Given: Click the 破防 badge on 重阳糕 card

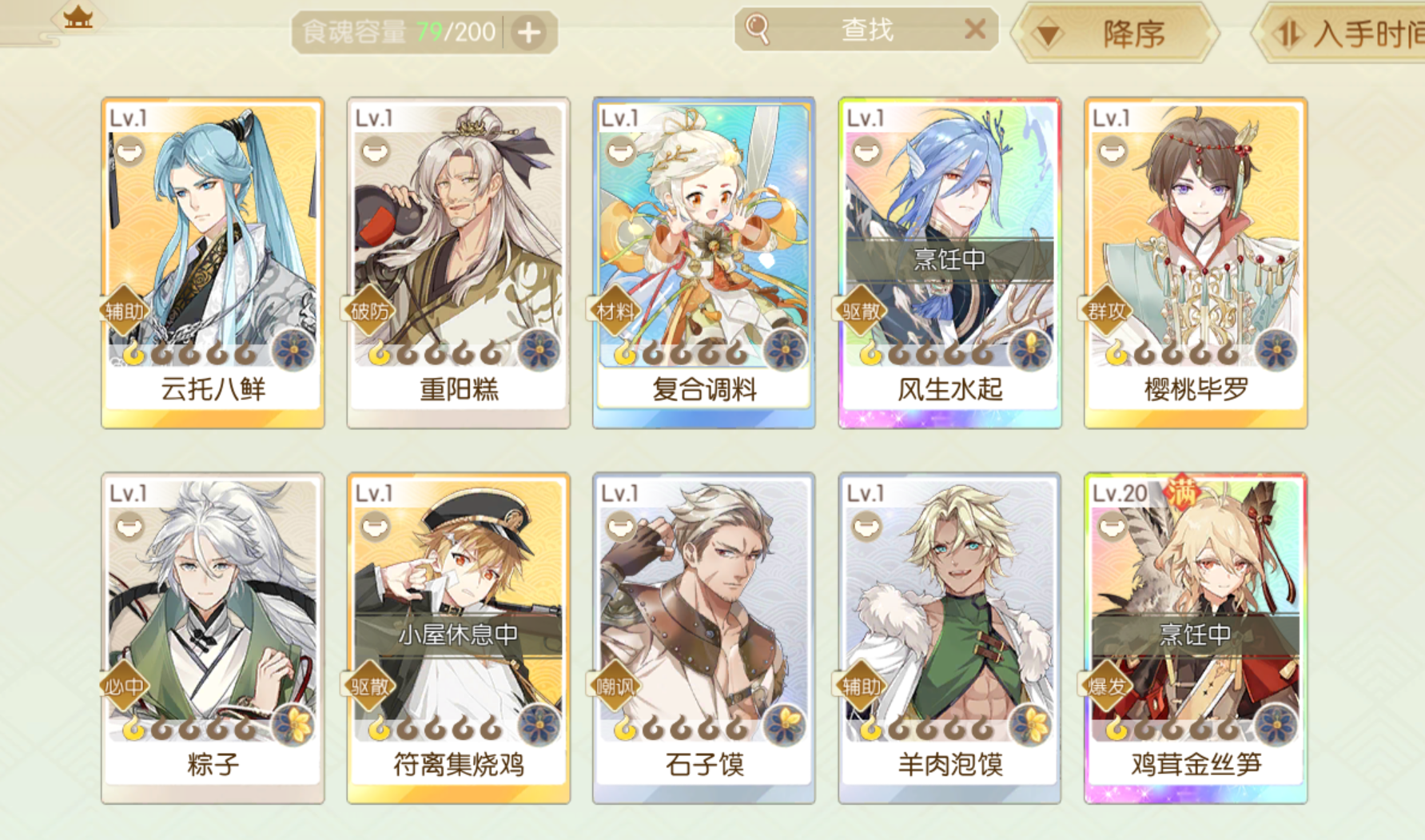Looking at the screenshot, I should pos(369,311).
